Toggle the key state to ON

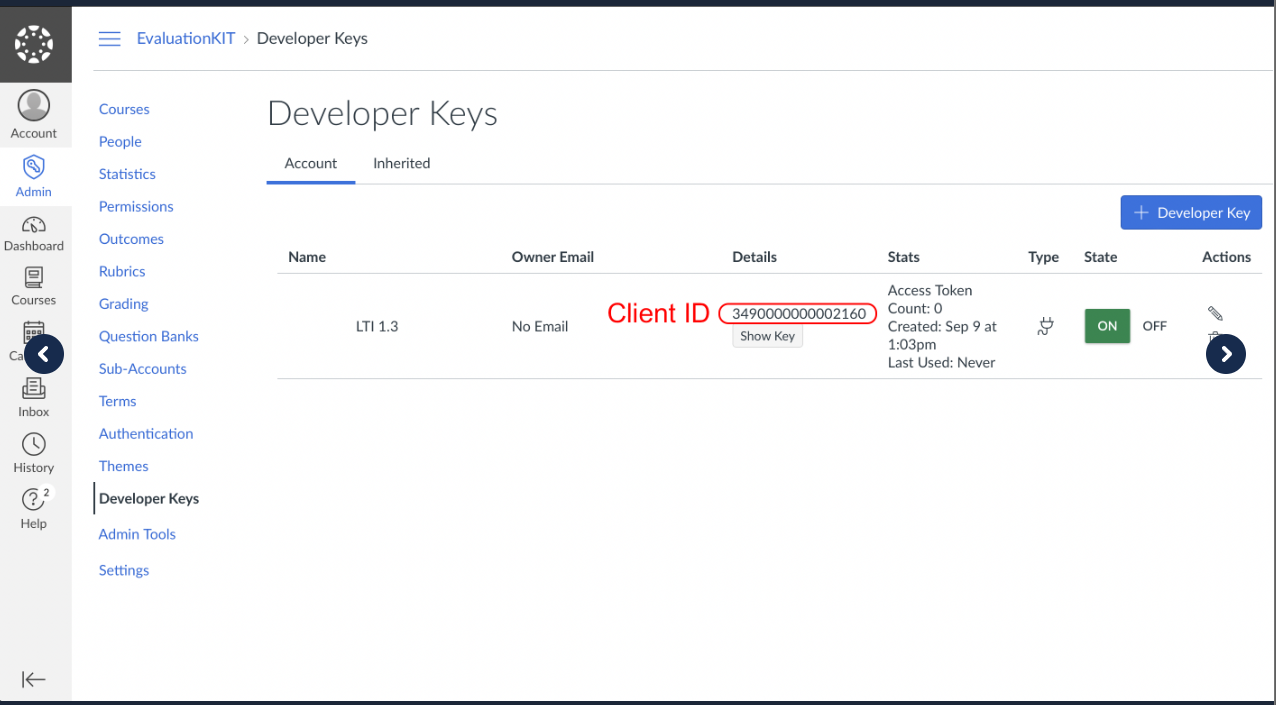(1106, 326)
